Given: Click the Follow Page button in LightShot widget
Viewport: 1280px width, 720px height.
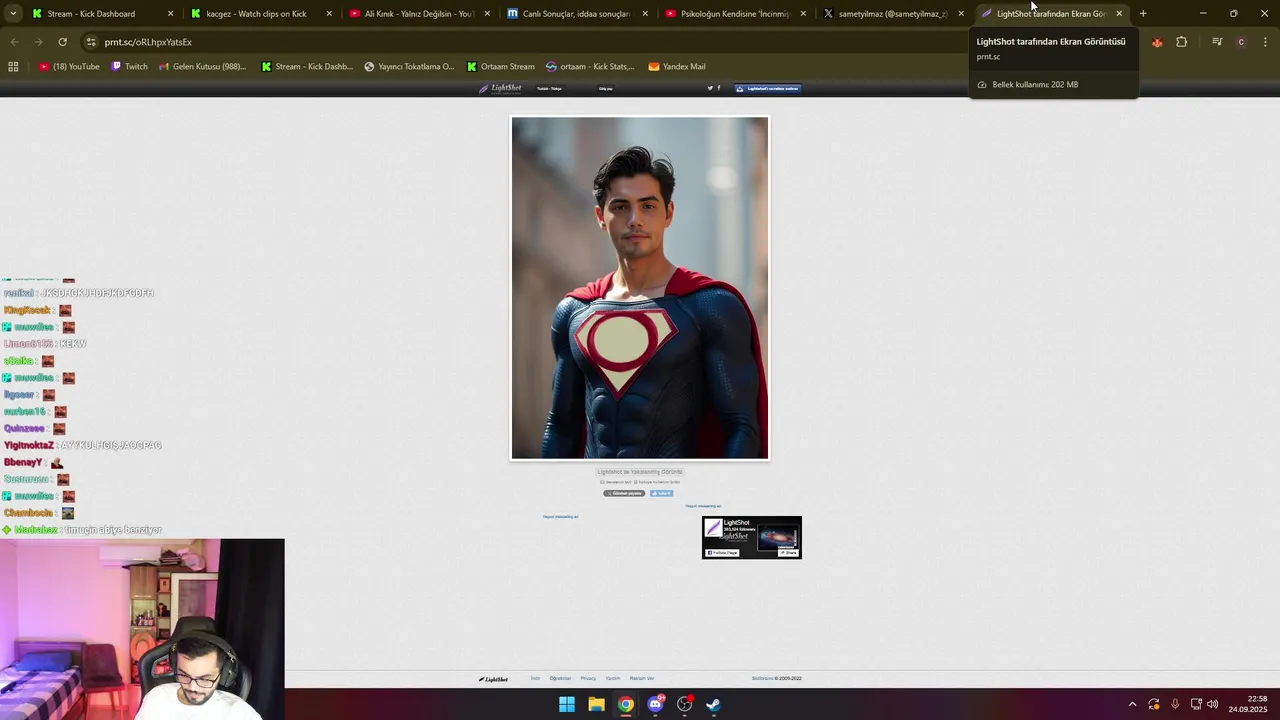Looking at the screenshot, I should 722,553.
